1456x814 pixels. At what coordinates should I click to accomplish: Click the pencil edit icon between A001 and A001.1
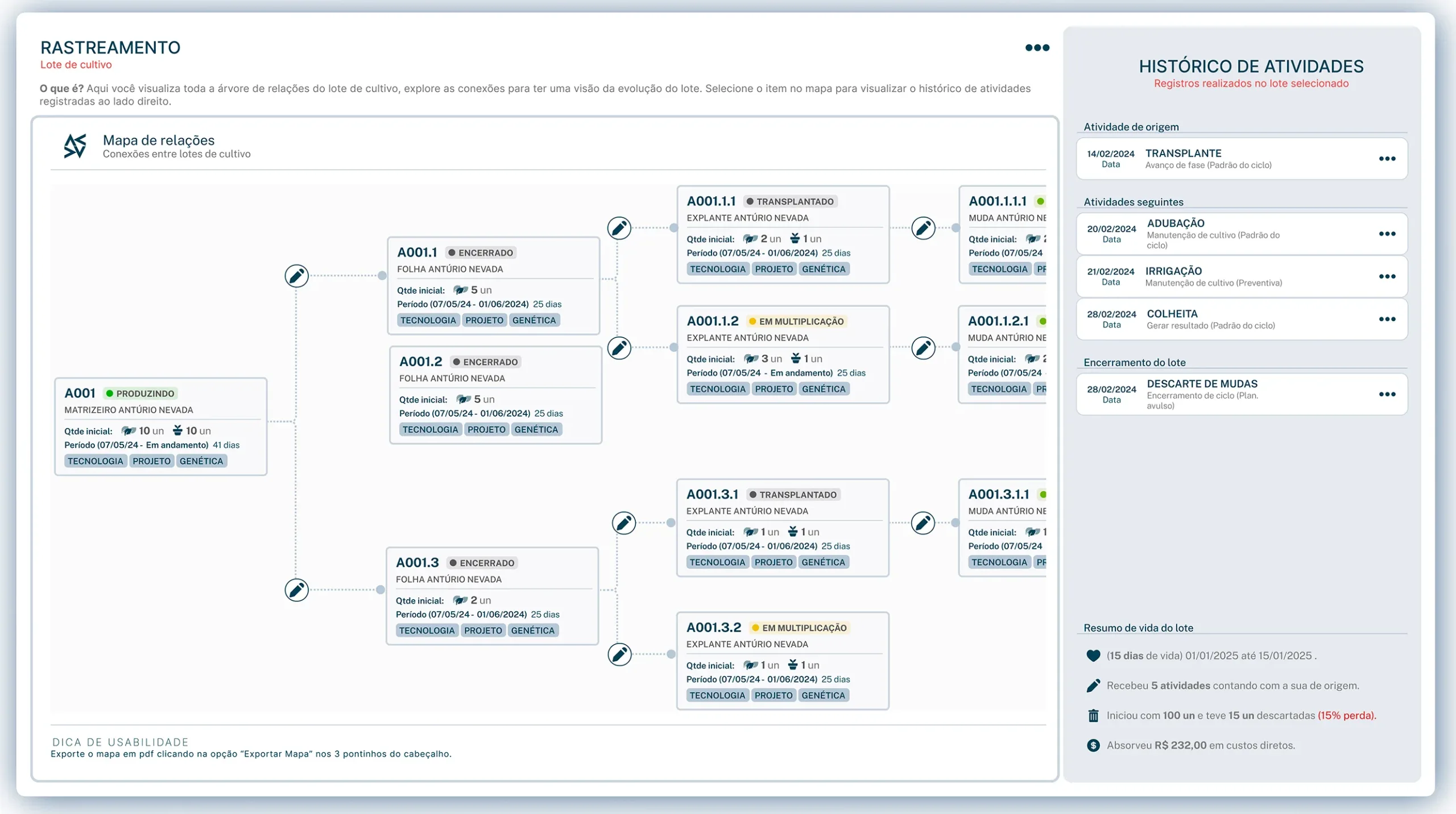tap(297, 276)
